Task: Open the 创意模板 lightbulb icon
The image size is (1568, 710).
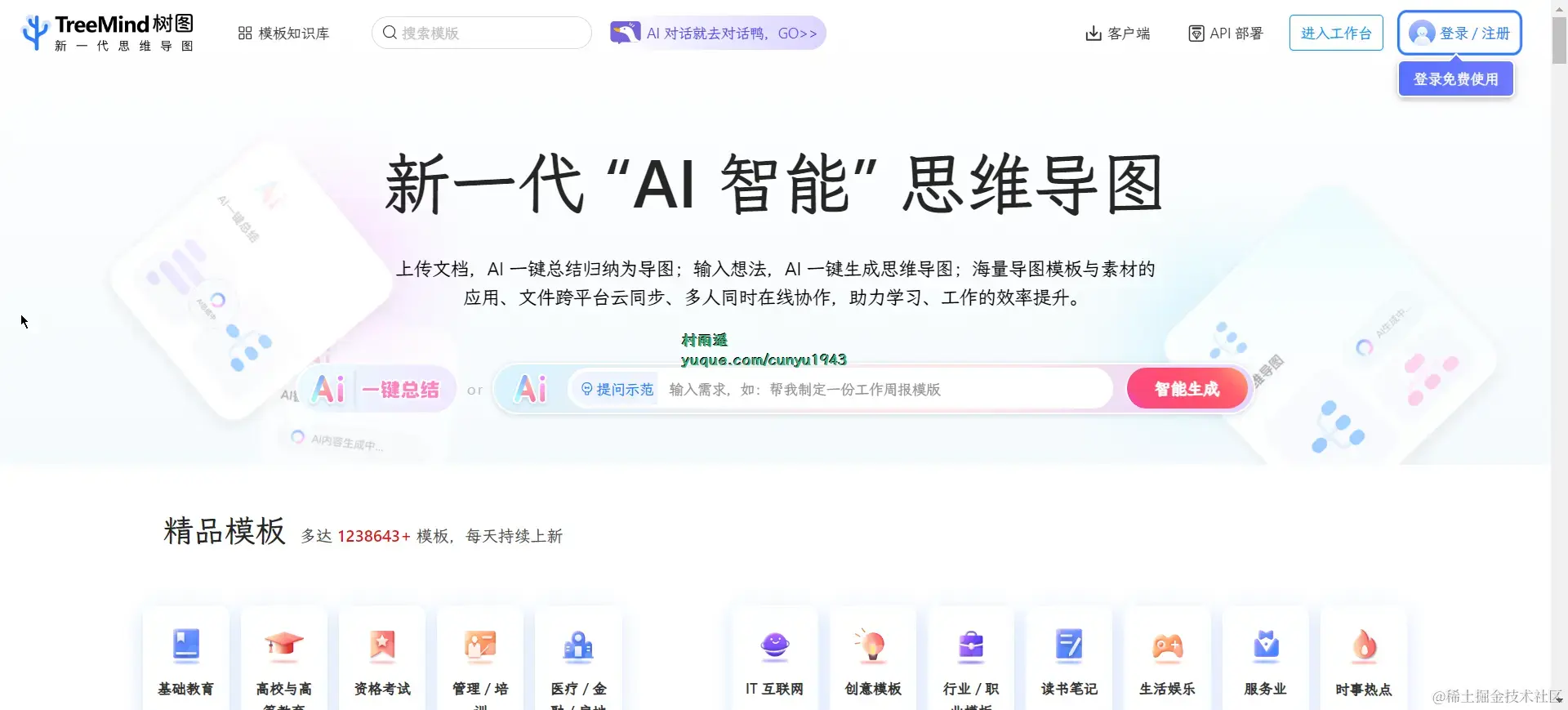Action: click(x=872, y=645)
